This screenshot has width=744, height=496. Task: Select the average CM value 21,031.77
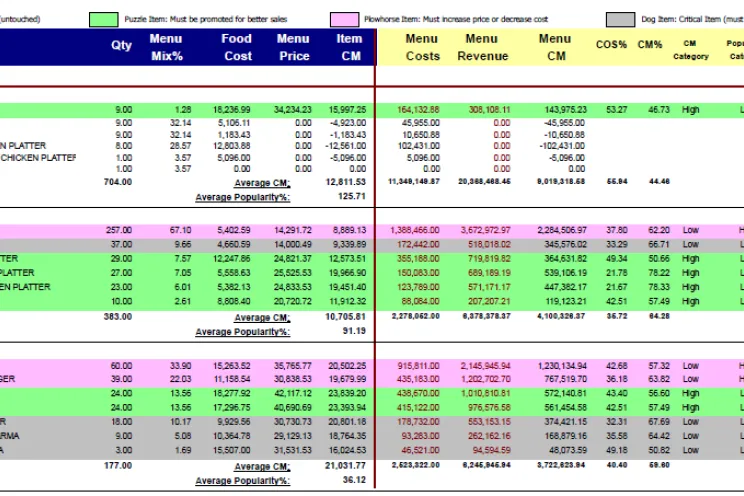click(x=345, y=466)
